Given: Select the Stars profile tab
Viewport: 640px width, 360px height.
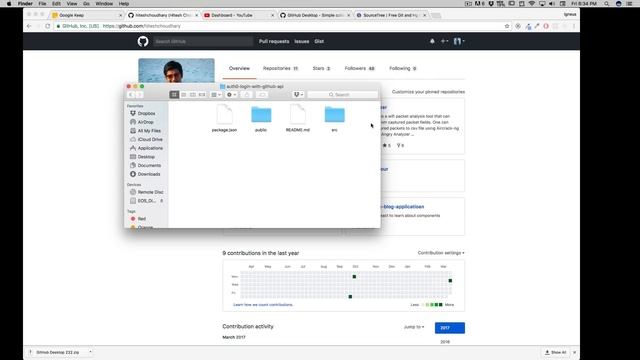Looking at the screenshot, I should coord(322,69).
